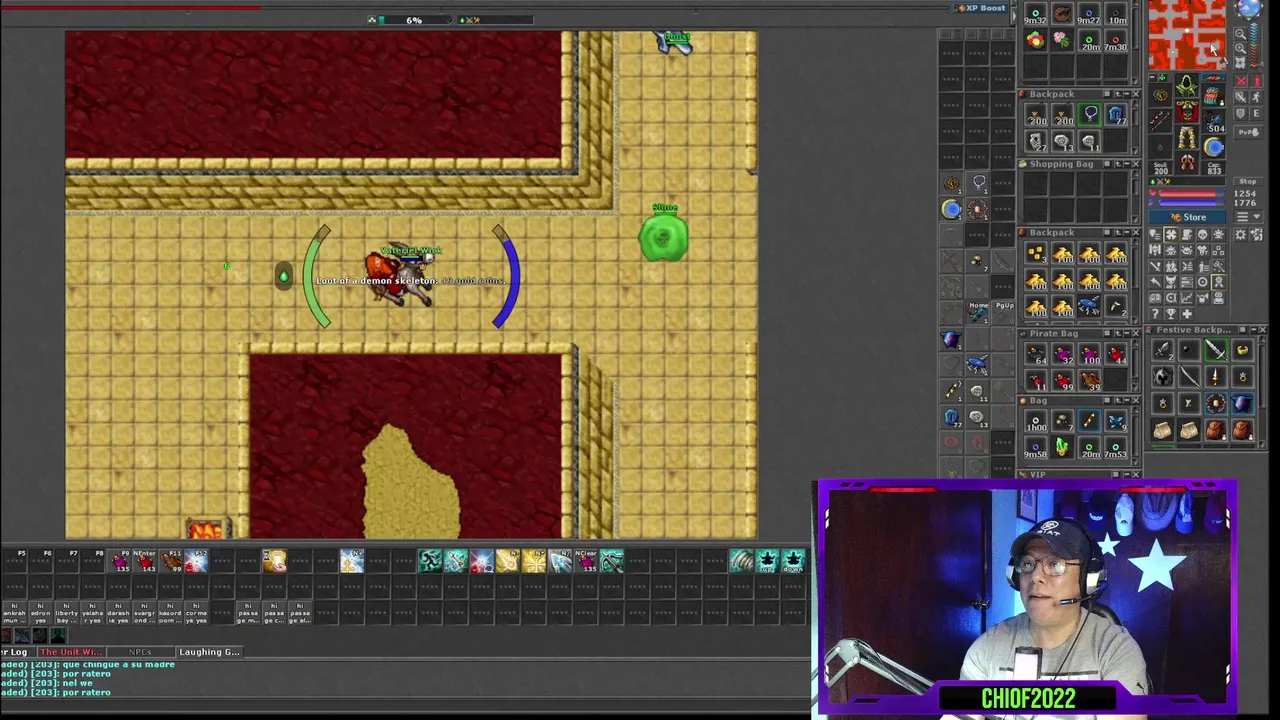This screenshot has height=720, width=1280.
Task: Click the helmet equipment slot
Action: click(1187, 85)
